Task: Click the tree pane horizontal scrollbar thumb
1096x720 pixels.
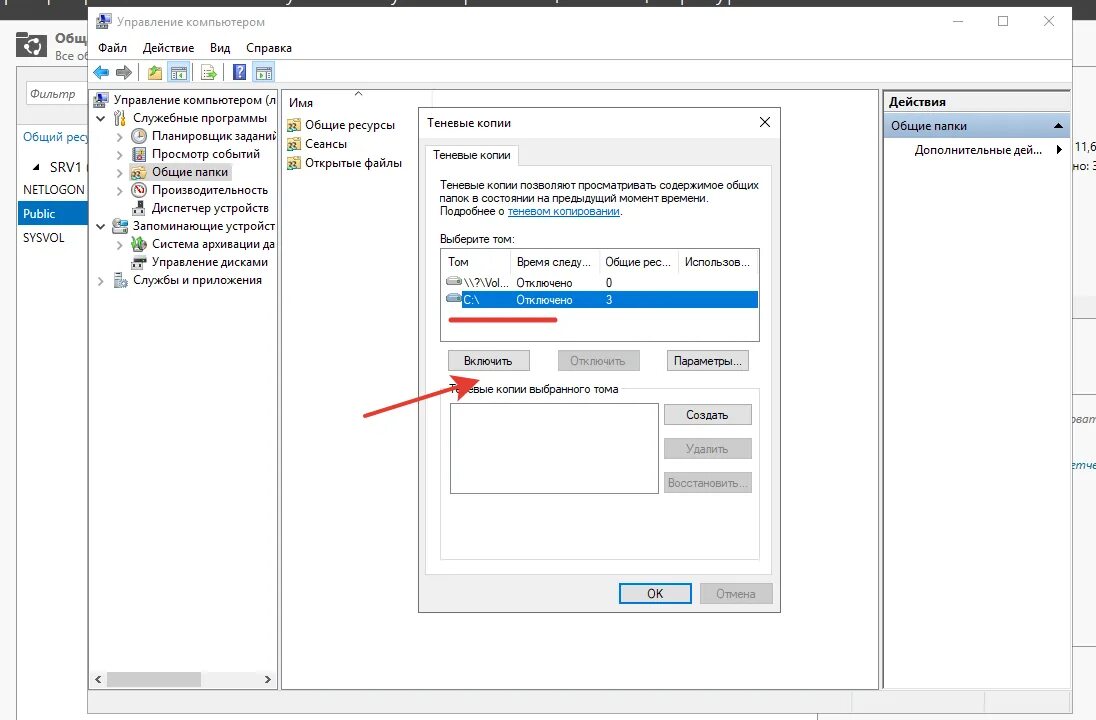Action: click(x=154, y=679)
